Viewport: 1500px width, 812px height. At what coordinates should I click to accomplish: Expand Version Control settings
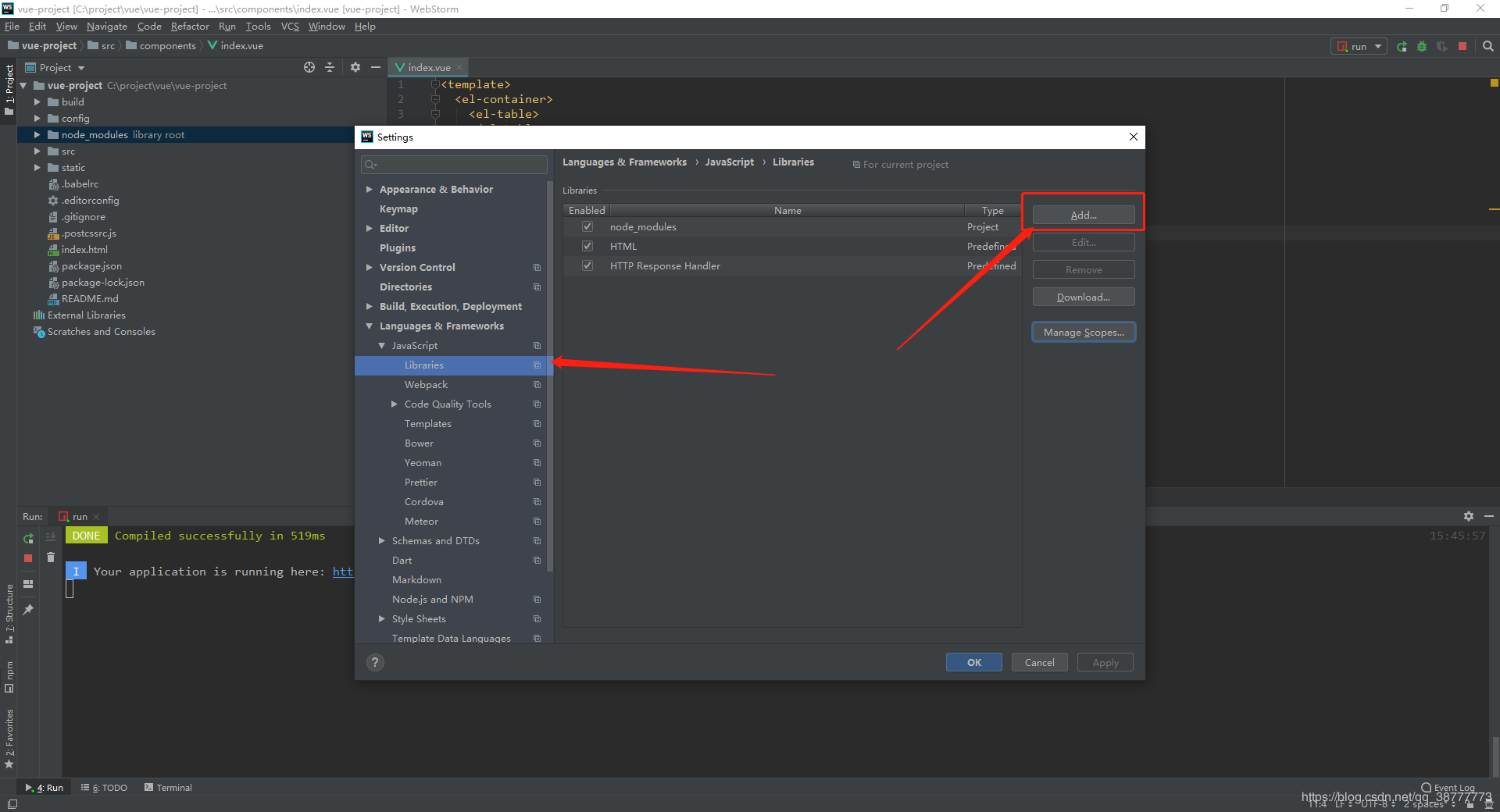point(369,268)
